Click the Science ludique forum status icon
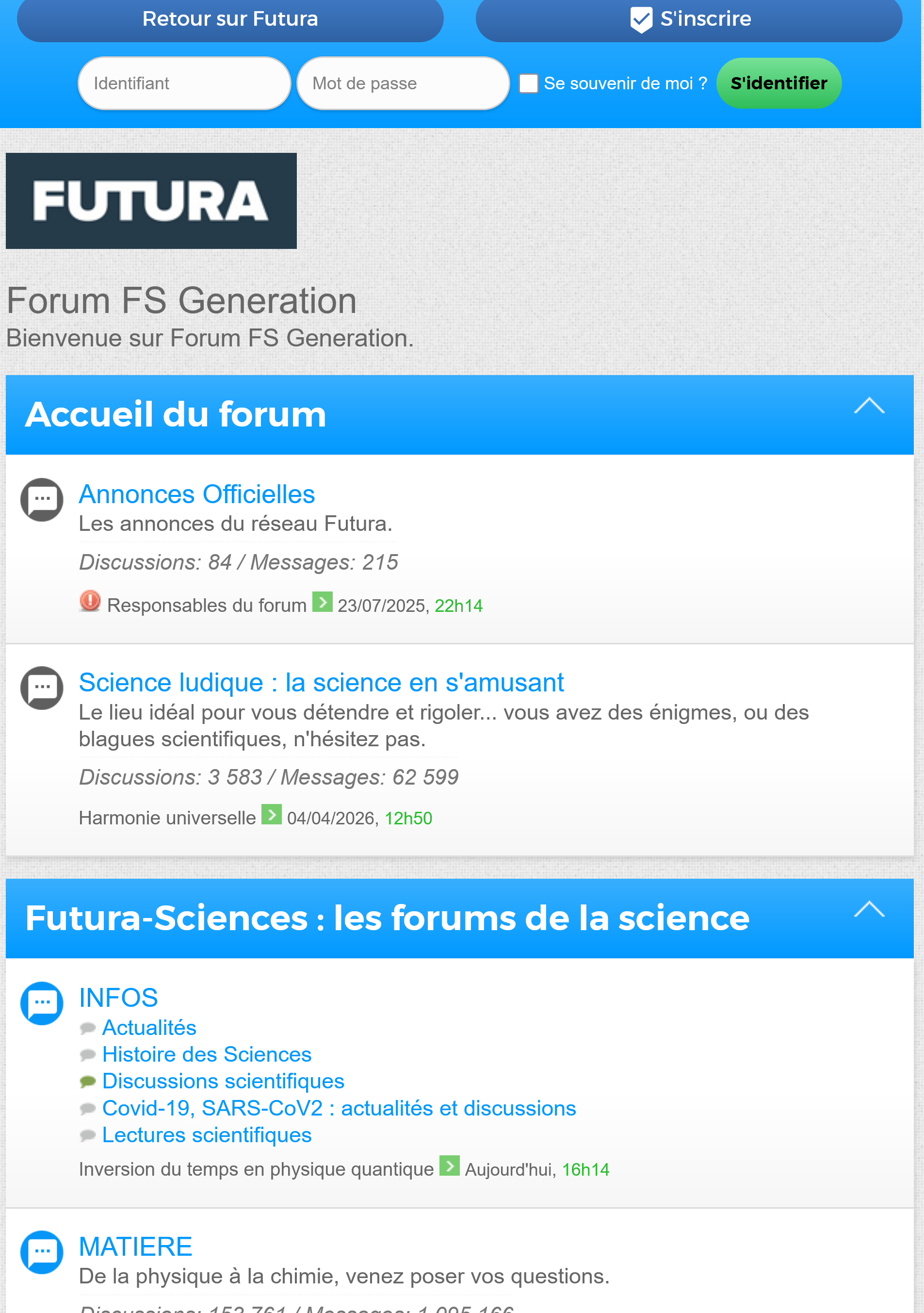Viewport: 924px width, 1313px height. point(42,688)
